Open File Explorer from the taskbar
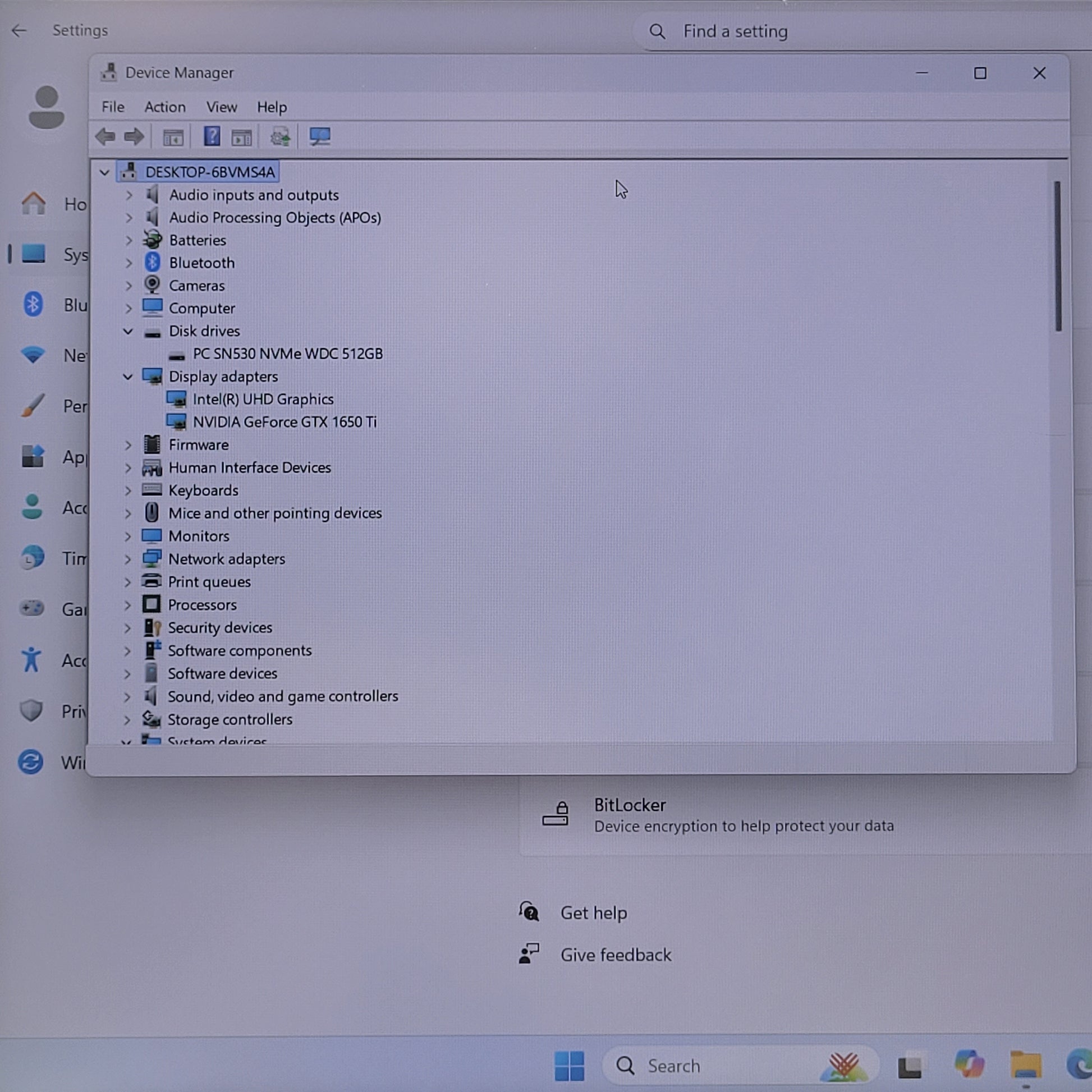Viewport: 1092px width, 1092px height. point(1025,1066)
